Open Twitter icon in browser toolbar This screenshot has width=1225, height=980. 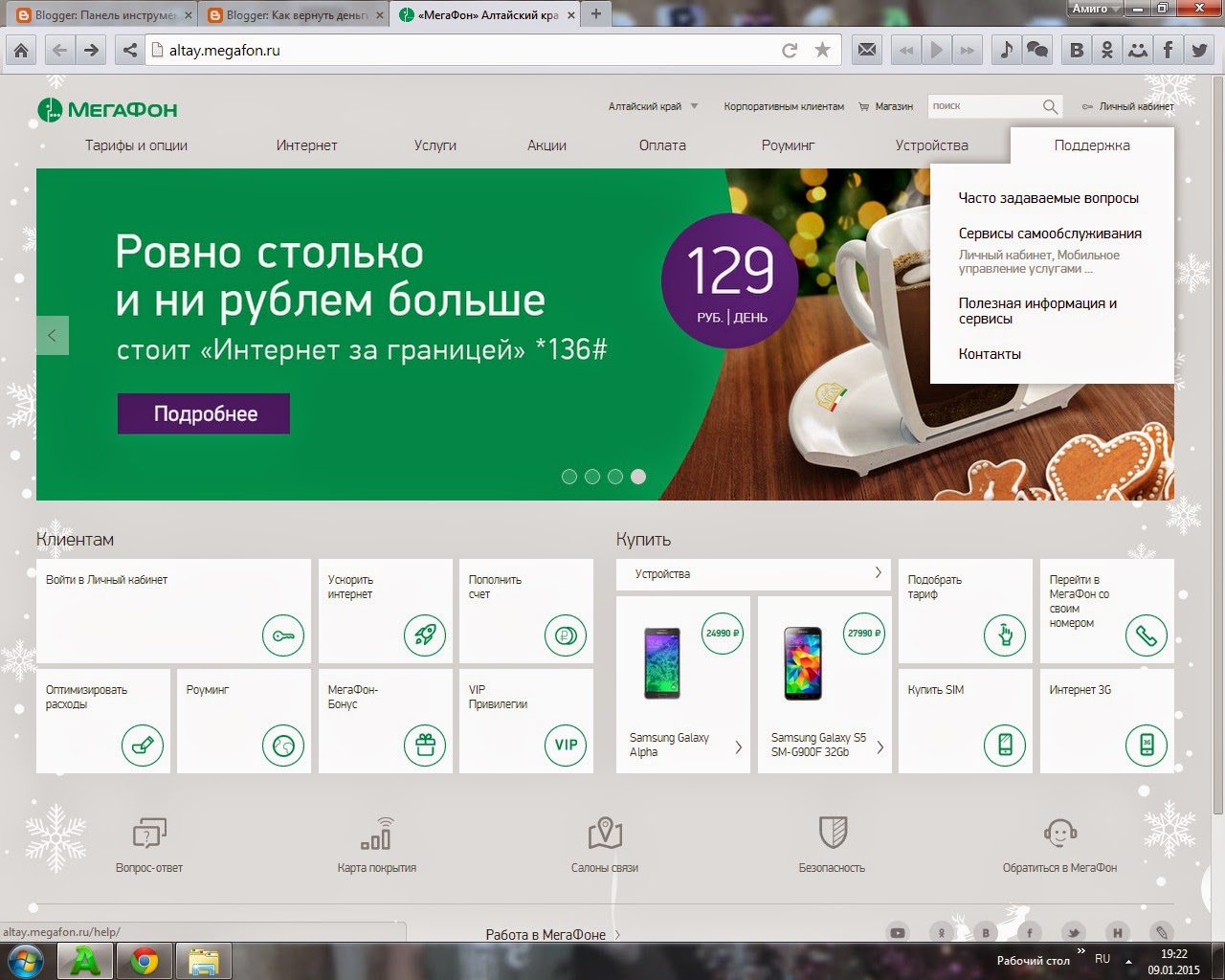pyautogui.click(x=1199, y=51)
